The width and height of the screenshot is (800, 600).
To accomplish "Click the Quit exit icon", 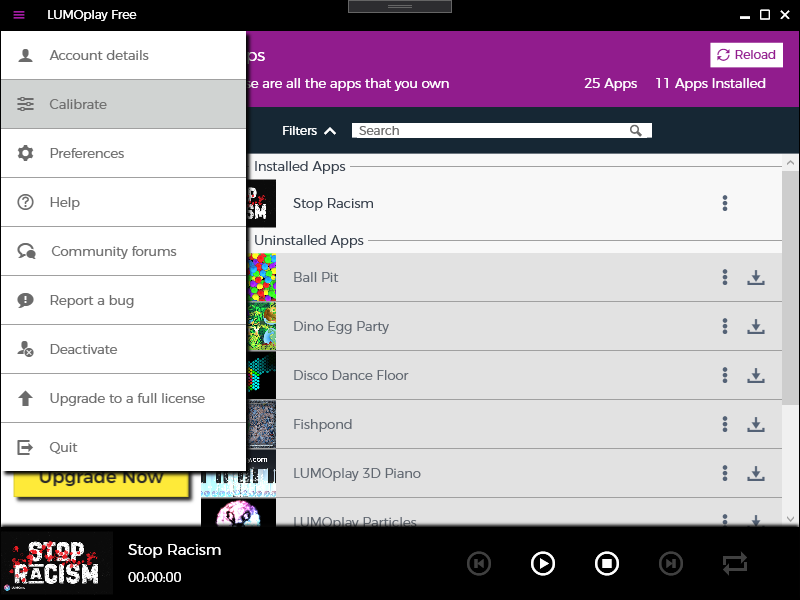I will point(25,447).
